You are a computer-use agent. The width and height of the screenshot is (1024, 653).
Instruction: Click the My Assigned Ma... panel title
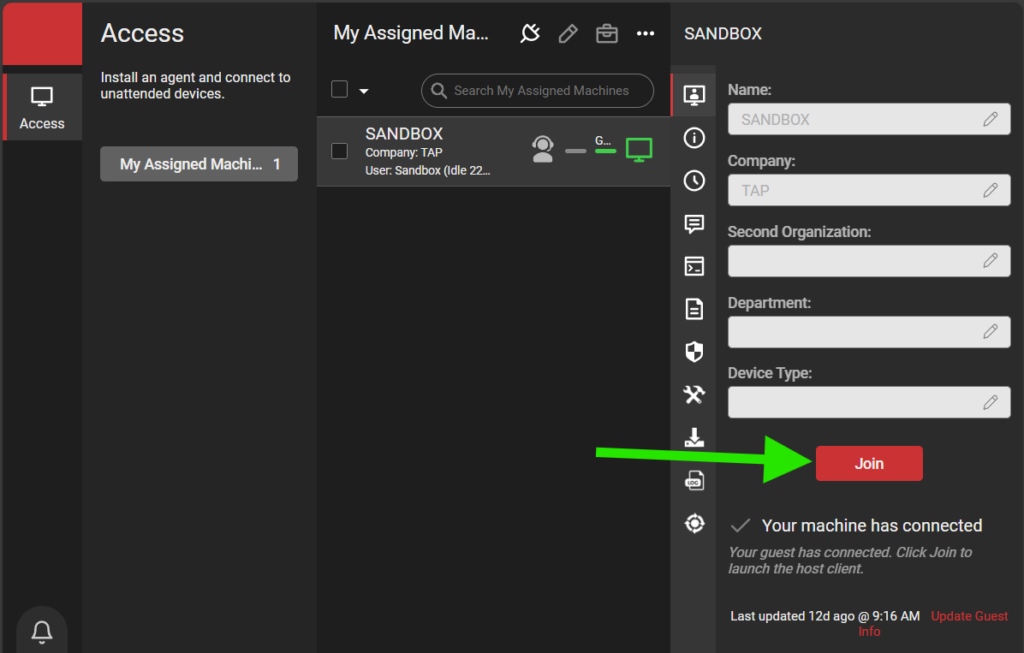point(411,33)
